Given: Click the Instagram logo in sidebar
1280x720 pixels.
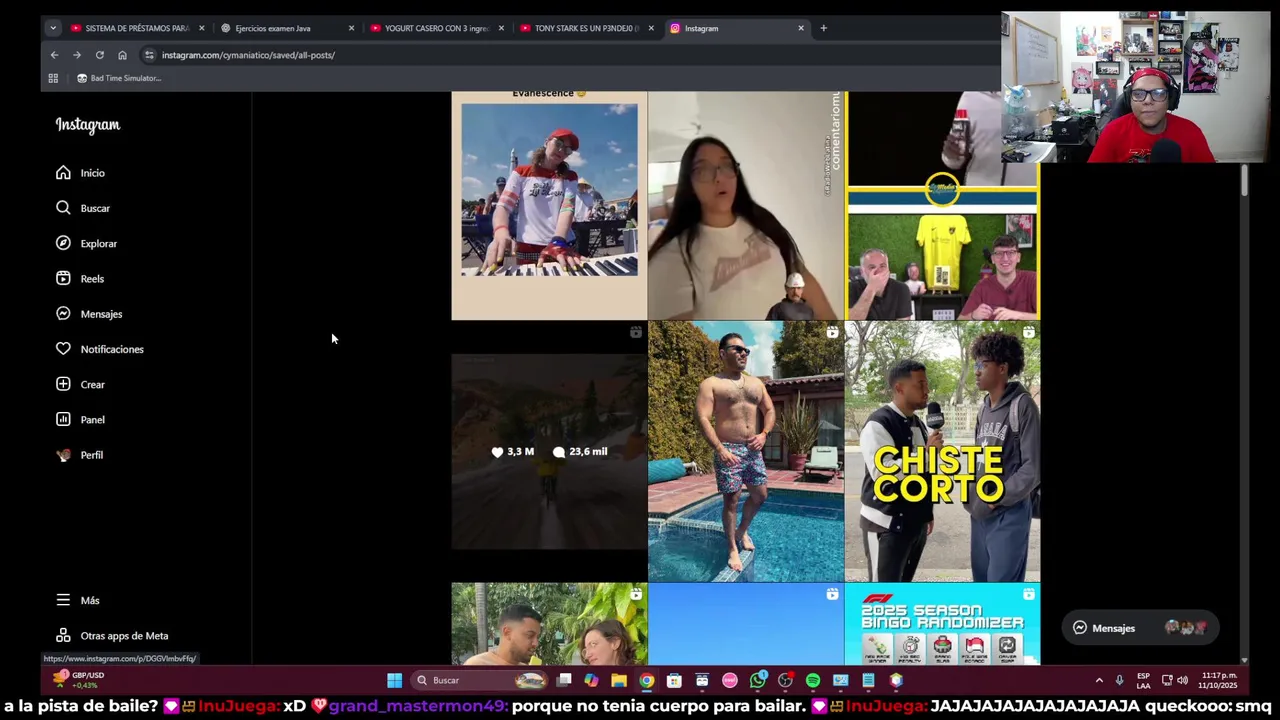Looking at the screenshot, I should coord(88,125).
